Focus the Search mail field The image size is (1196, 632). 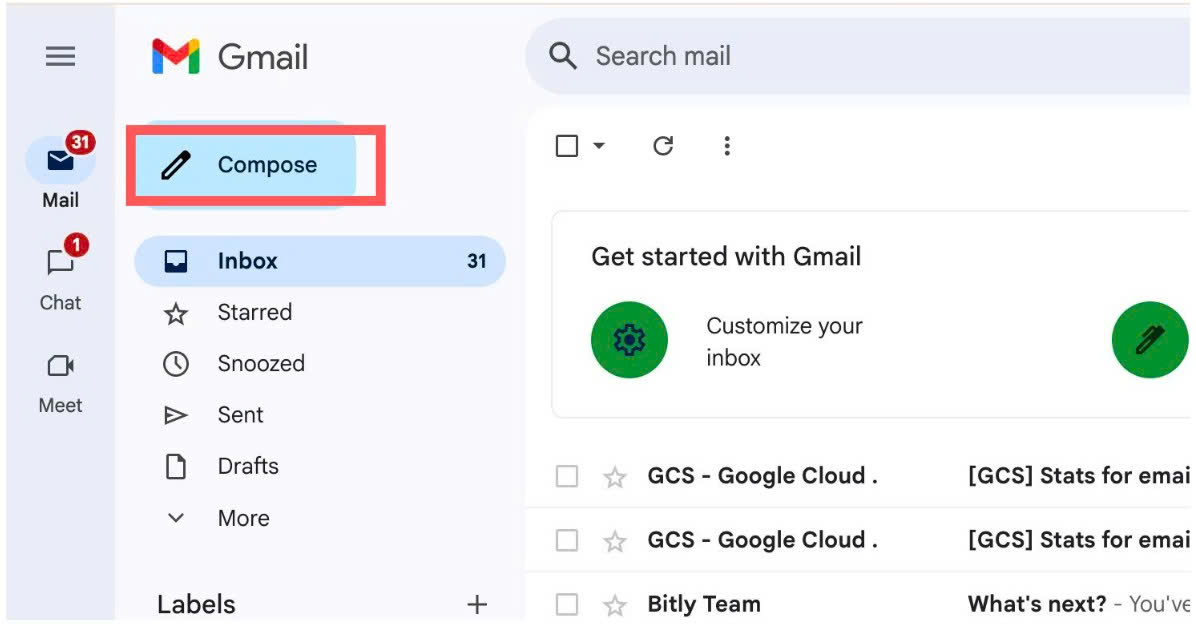[x=858, y=56]
